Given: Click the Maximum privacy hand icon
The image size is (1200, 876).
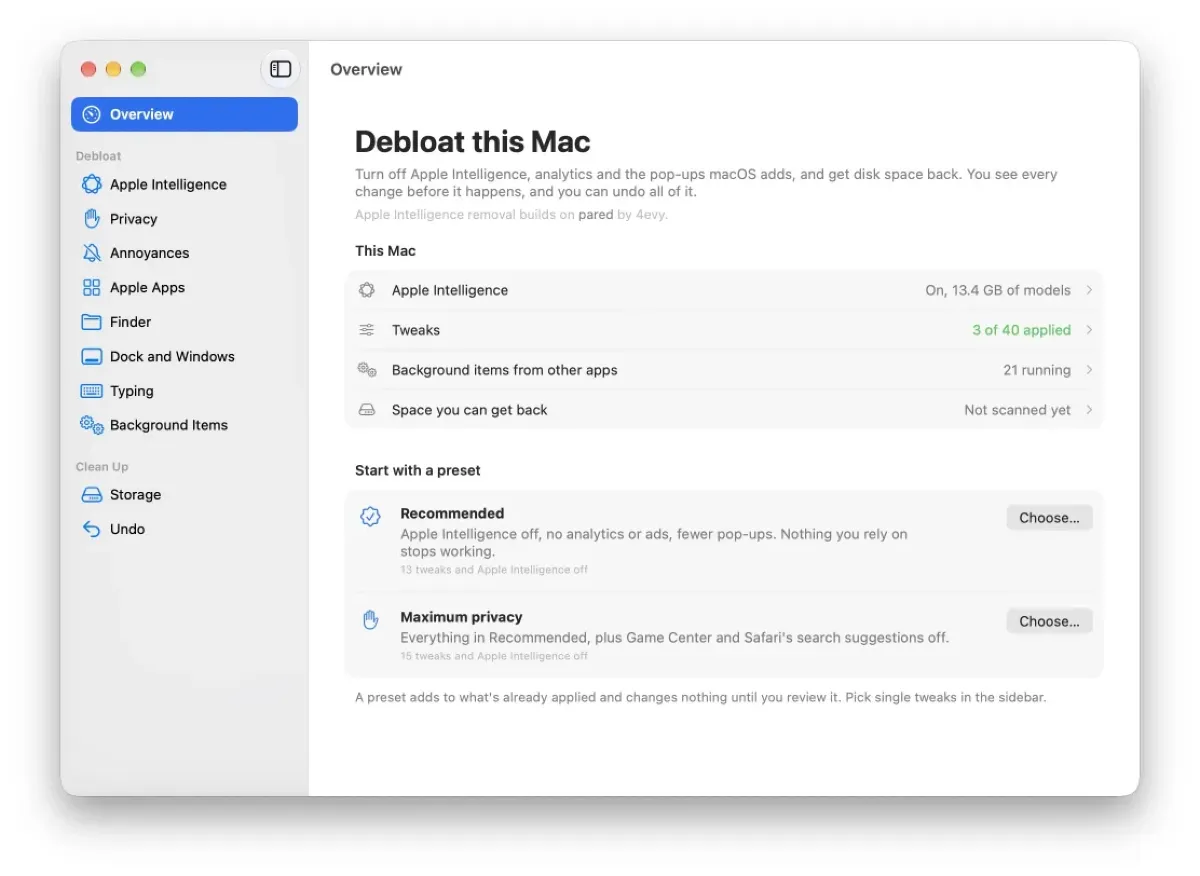Looking at the screenshot, I should (x=370, y=620).
